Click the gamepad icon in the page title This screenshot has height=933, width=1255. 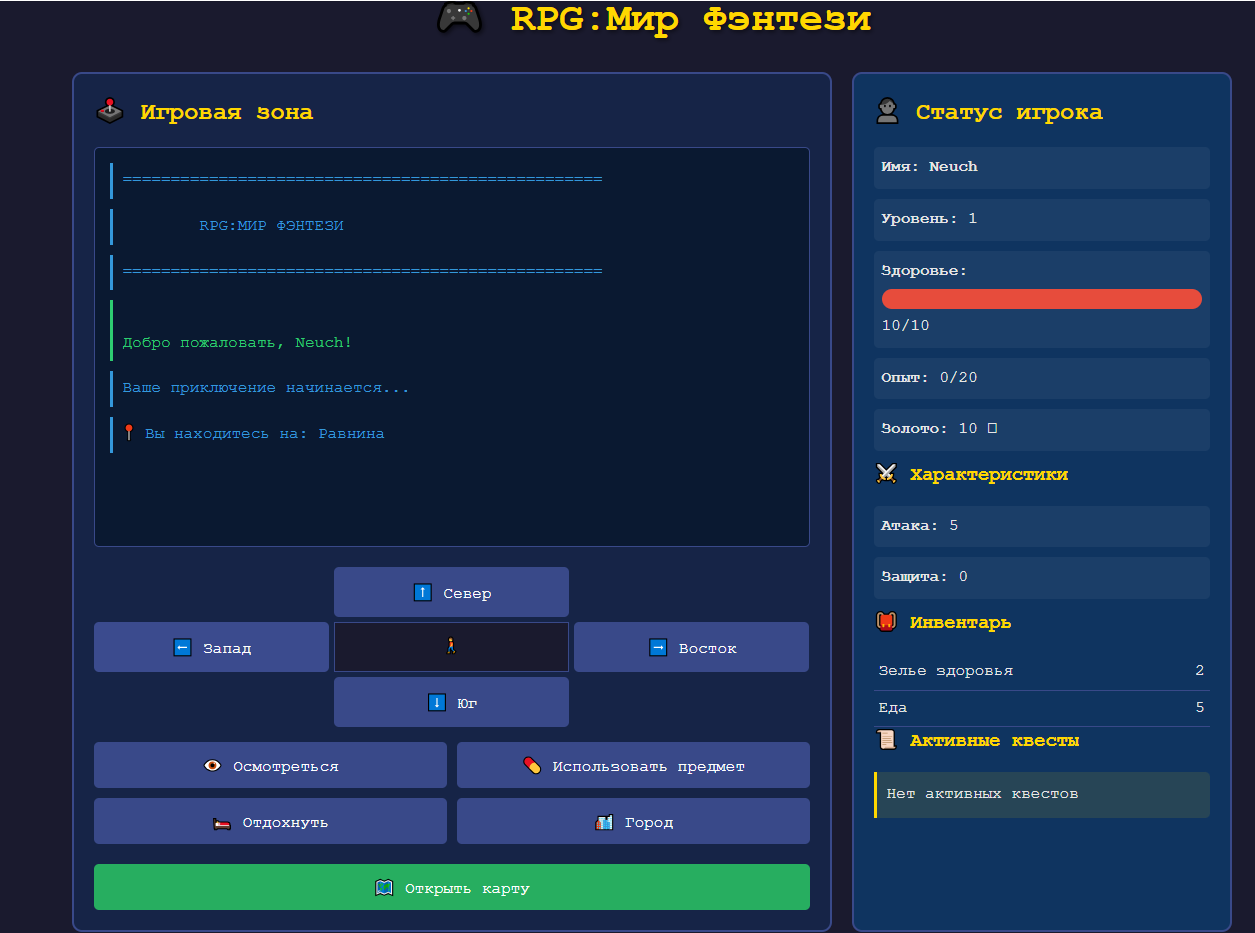[460, 18]
